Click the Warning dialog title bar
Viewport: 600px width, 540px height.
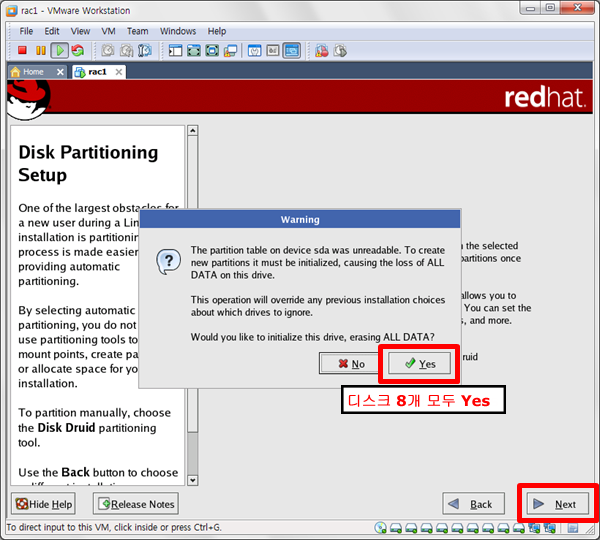tap(300, 219)
